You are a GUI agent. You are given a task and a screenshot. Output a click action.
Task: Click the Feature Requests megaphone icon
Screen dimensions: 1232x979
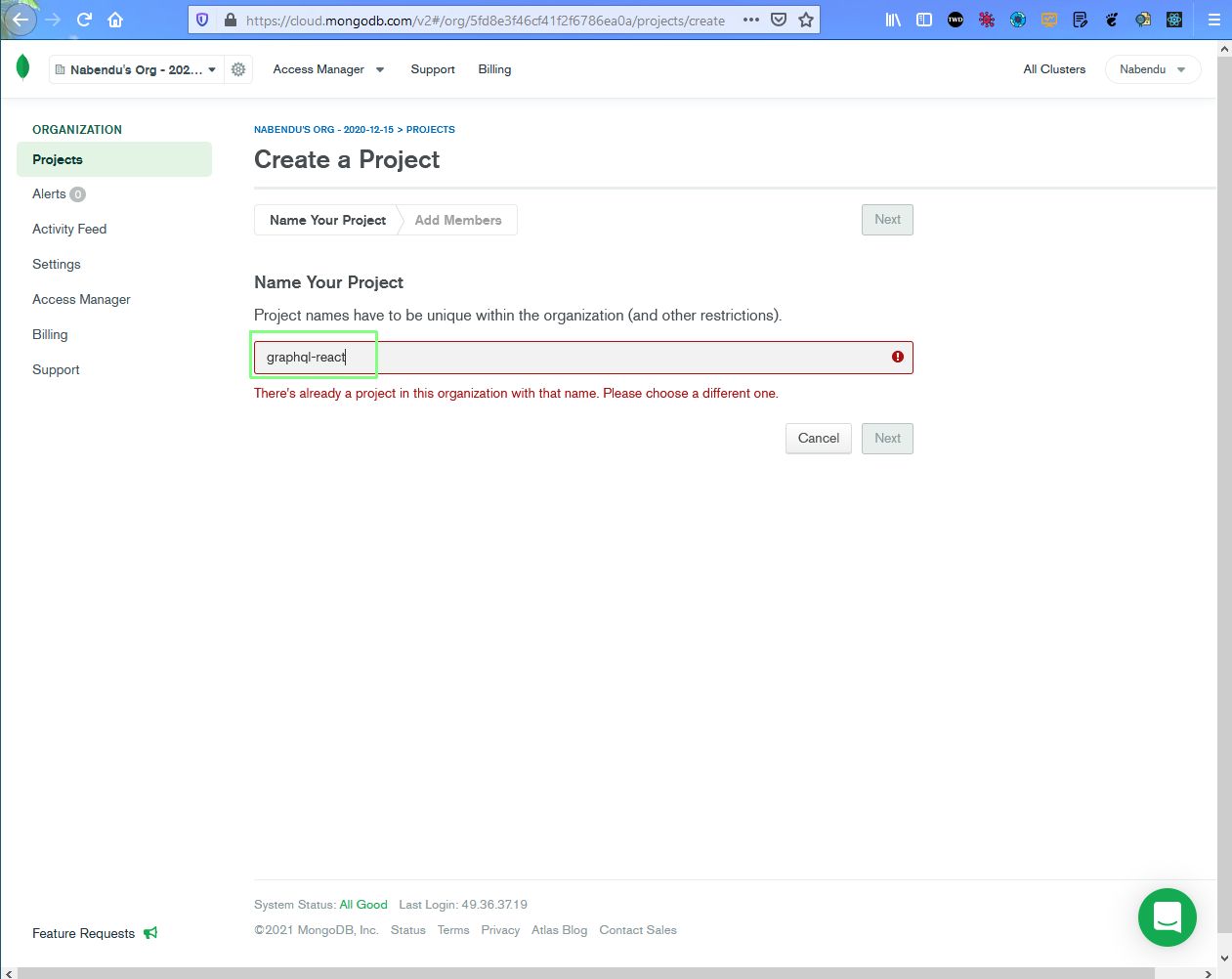[x=150, y=933]
